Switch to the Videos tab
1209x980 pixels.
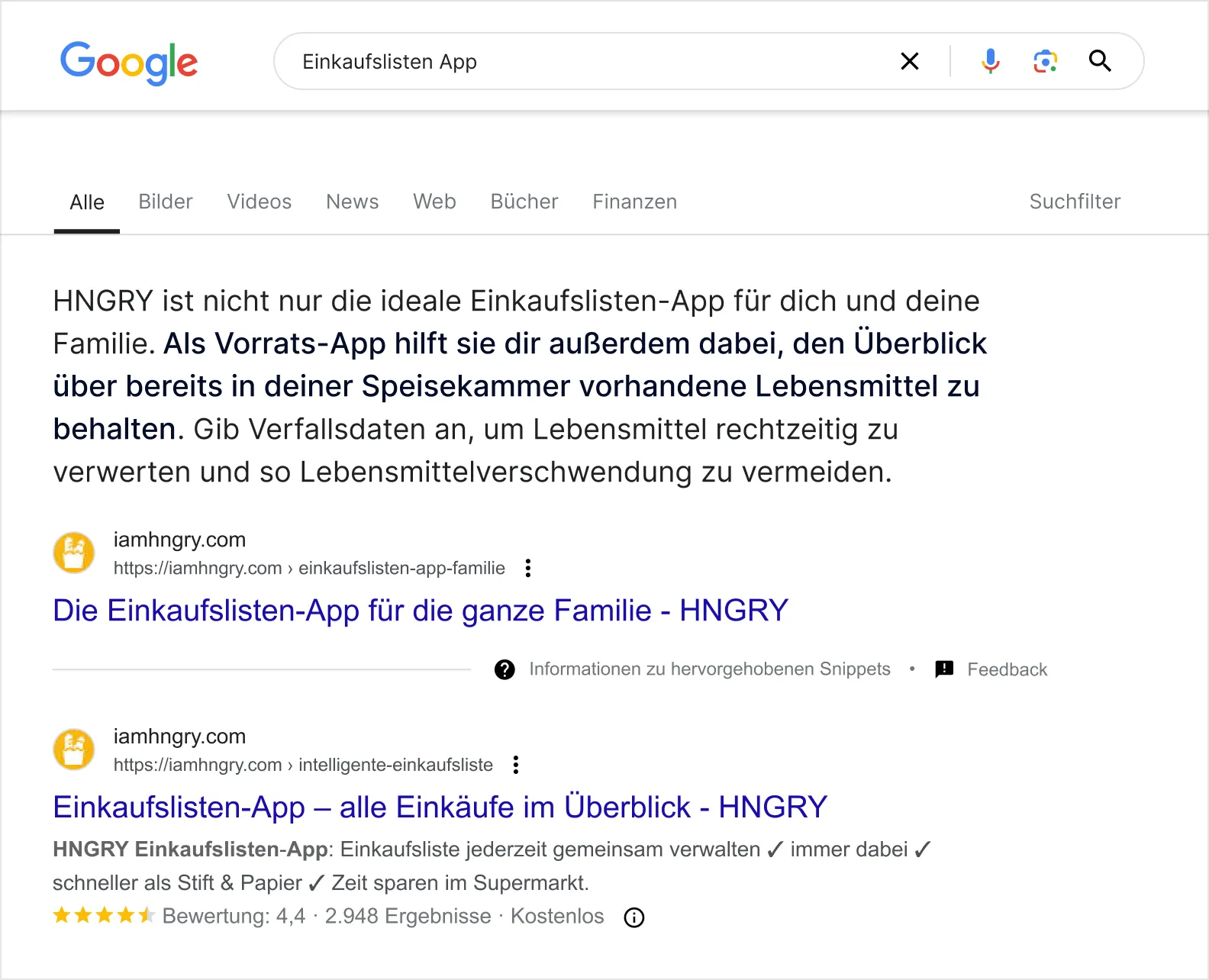pos(260,201)
